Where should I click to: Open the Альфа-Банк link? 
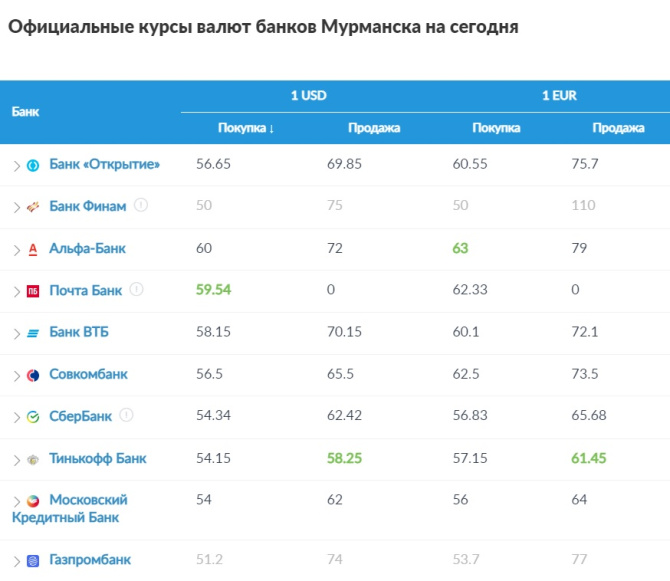tap(88, 248)
